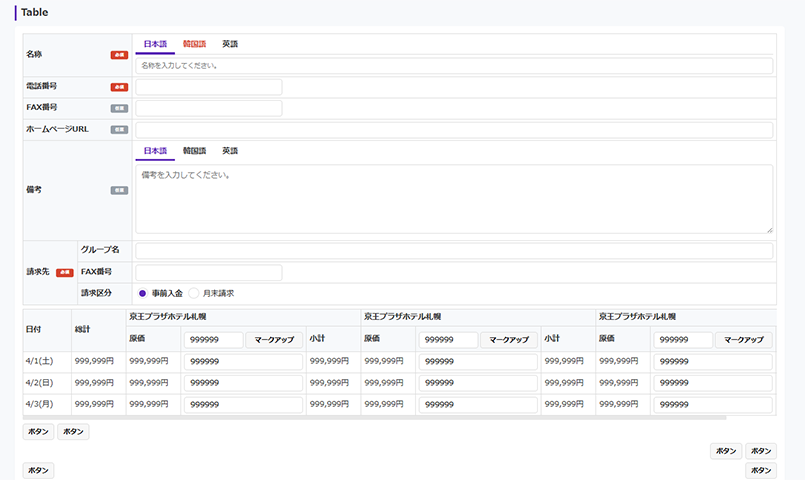Choose the 事前入金 radio button
The height and width of the screenshot is (480, 805).
tap(143, 293)
